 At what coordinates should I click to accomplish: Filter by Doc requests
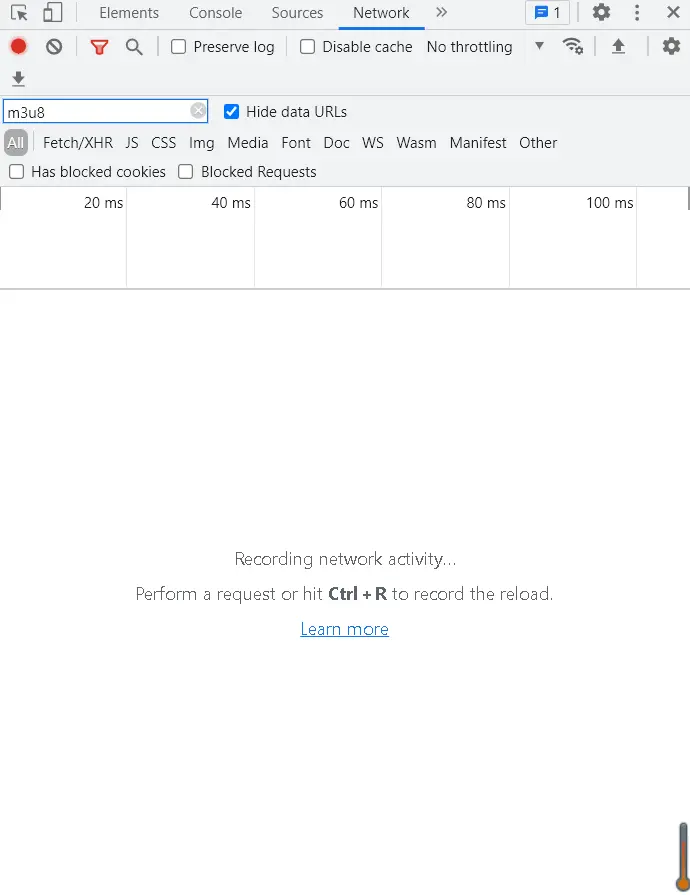click(x=337, y=143)
